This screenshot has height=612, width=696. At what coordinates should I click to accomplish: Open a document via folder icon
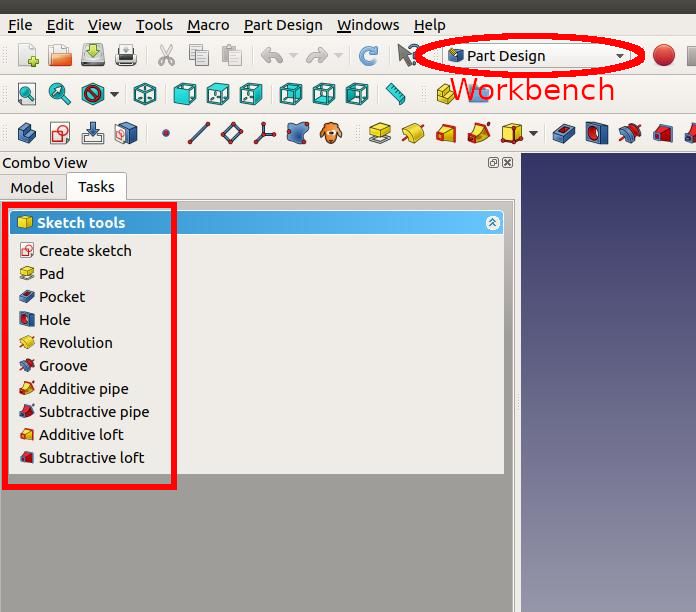point(60,55)
